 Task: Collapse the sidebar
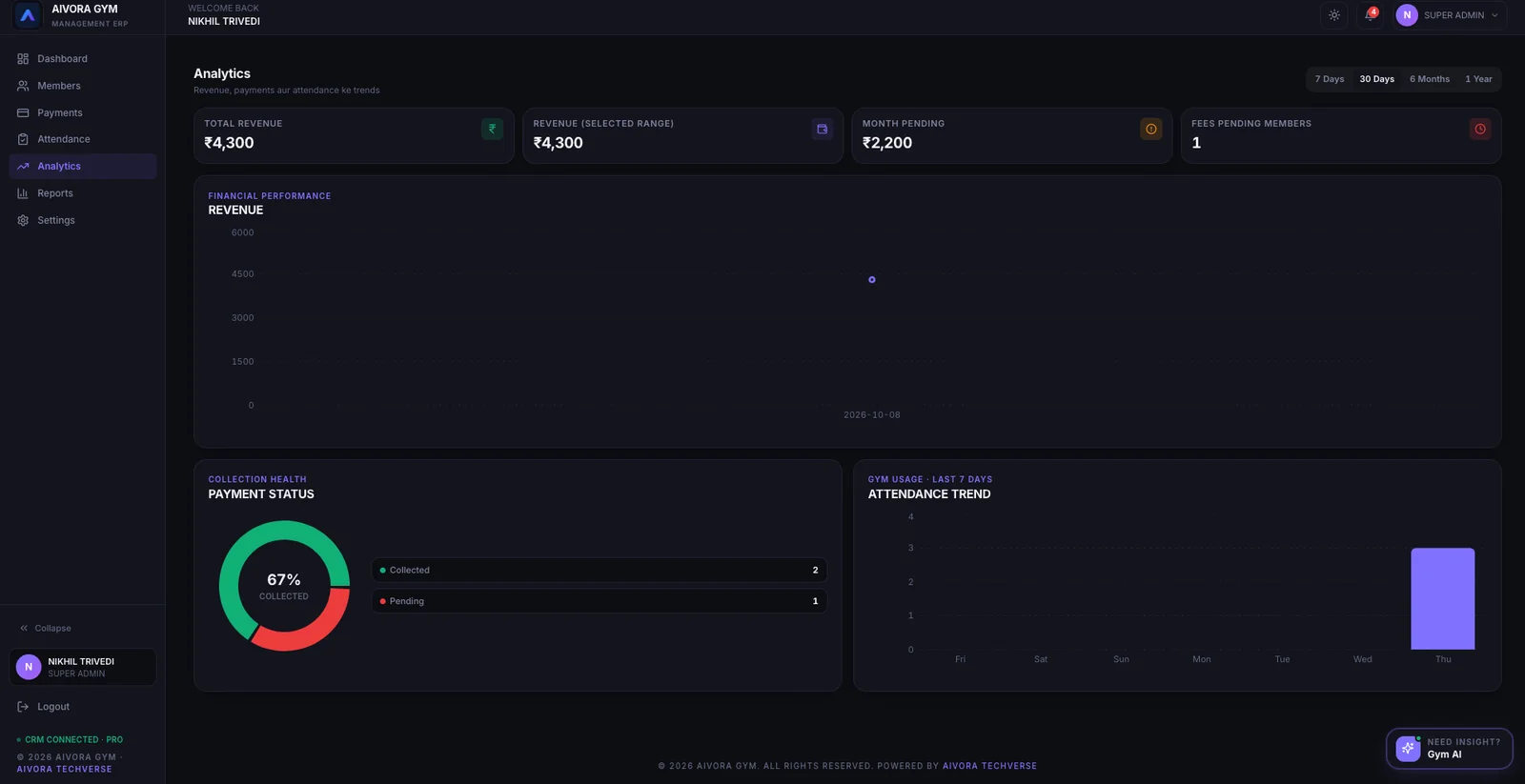(46, 629)
